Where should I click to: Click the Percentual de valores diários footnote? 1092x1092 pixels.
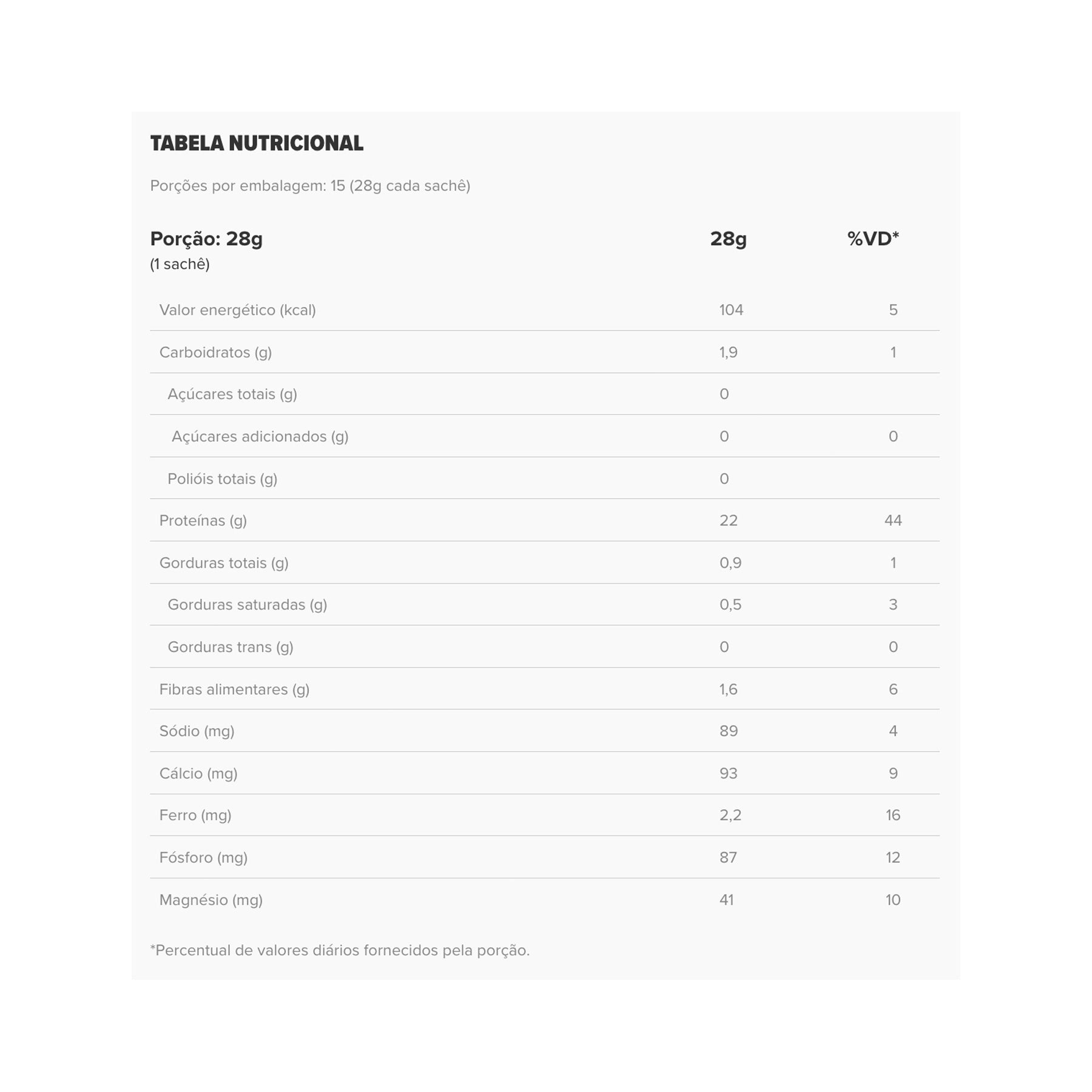coord(340,950)
